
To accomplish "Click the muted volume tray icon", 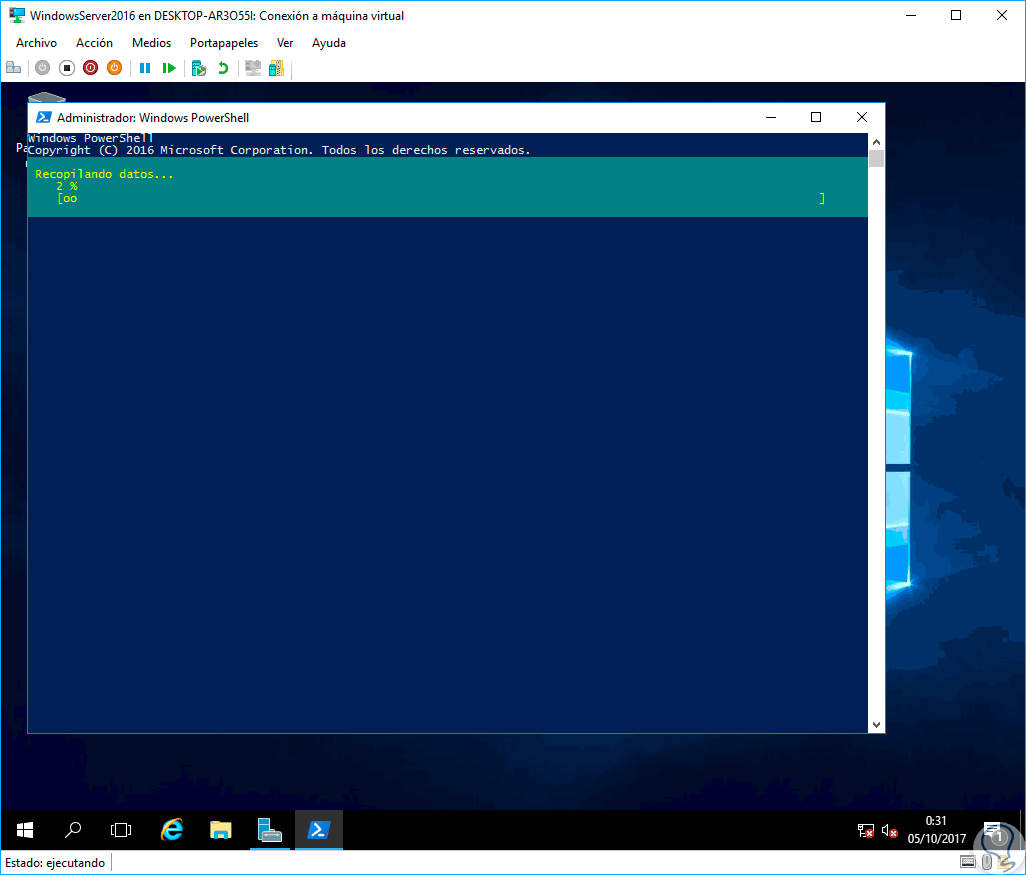I will pyautogui.click(x=889, y=830).
